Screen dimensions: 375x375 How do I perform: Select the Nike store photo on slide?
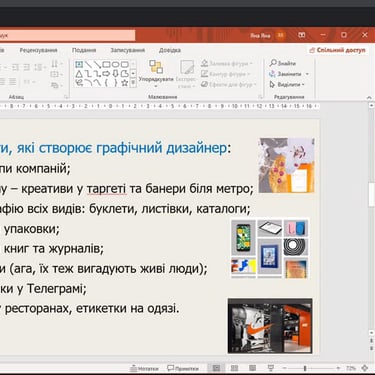(x=270, y=326)
